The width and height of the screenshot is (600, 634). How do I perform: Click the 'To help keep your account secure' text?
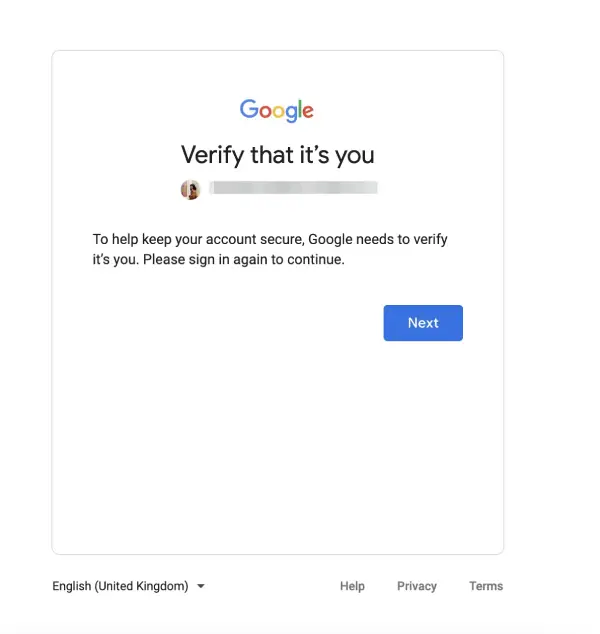coord(198,239)
